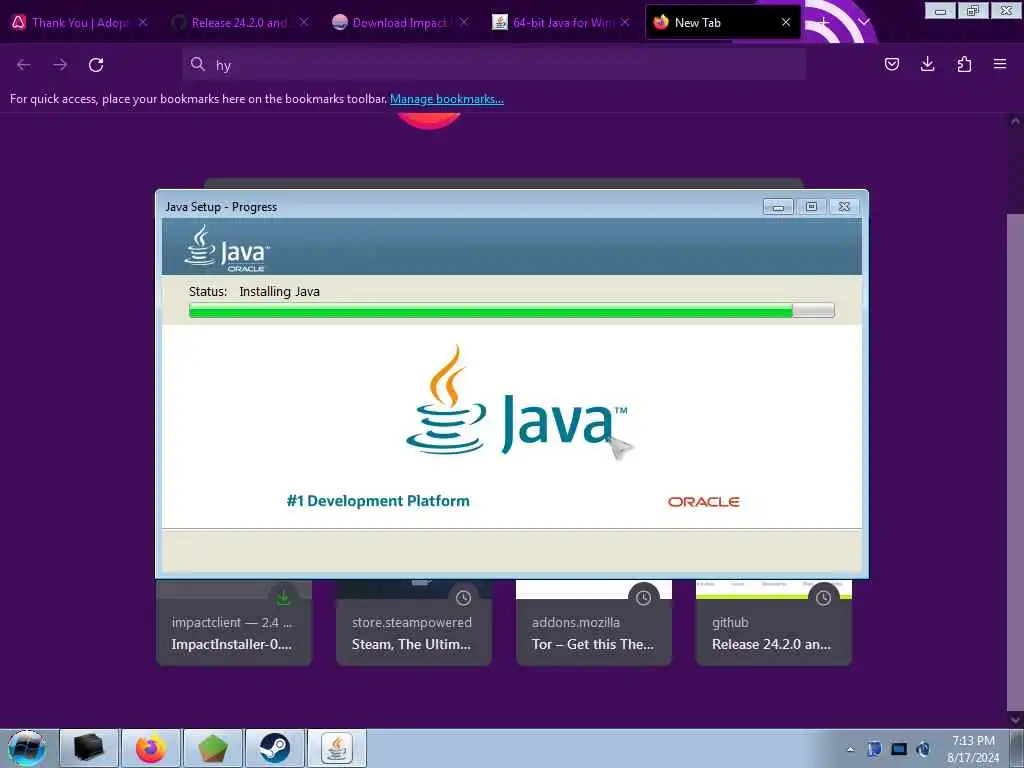Image resolution: width=1024 pixels, height=768 pixels.
Task: Click the Java Oracle logo in header
Action: click(227, 248)
